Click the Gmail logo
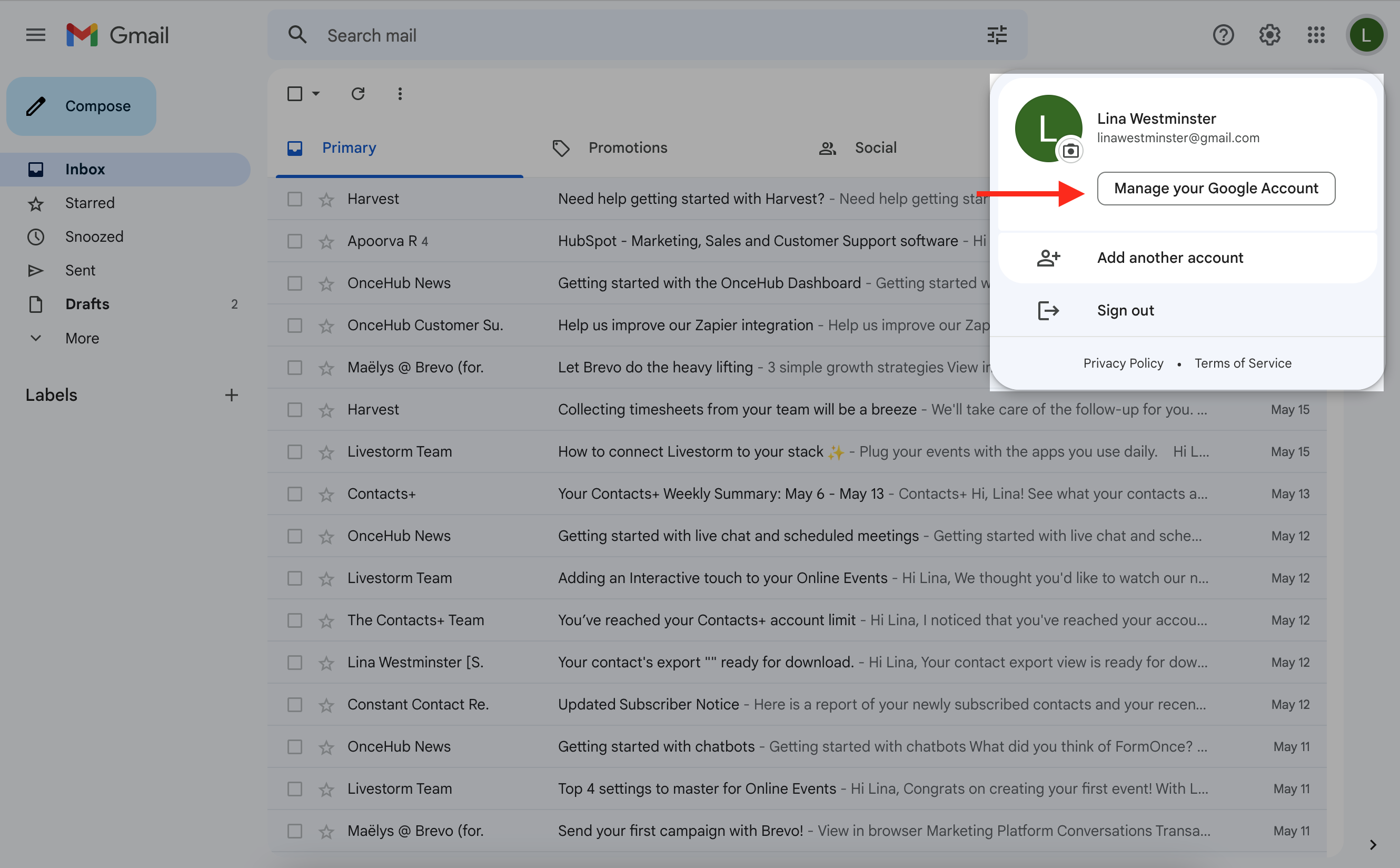 [x=117, y=35]
